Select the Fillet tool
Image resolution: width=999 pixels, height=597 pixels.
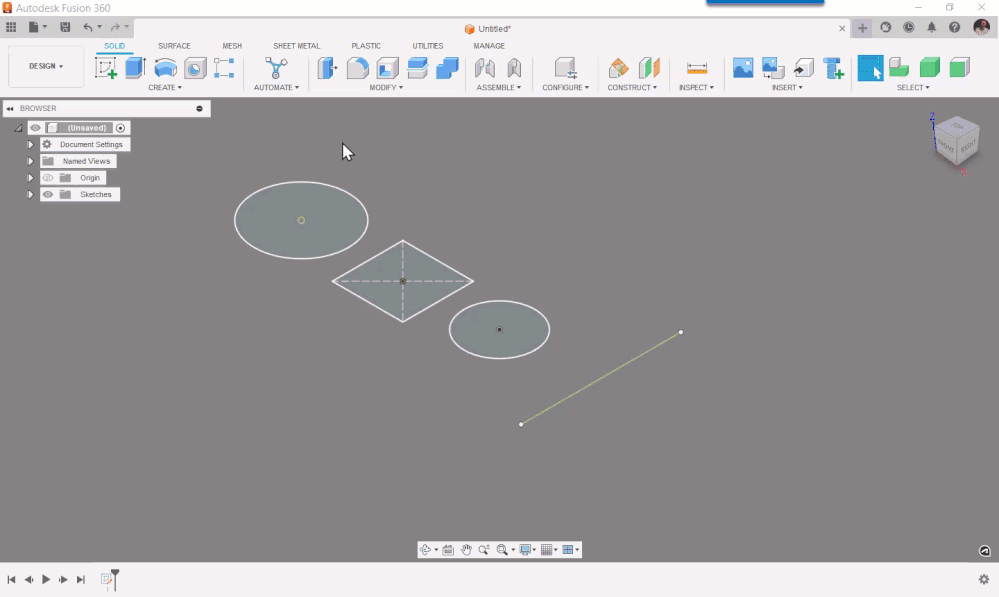[357, 68]
